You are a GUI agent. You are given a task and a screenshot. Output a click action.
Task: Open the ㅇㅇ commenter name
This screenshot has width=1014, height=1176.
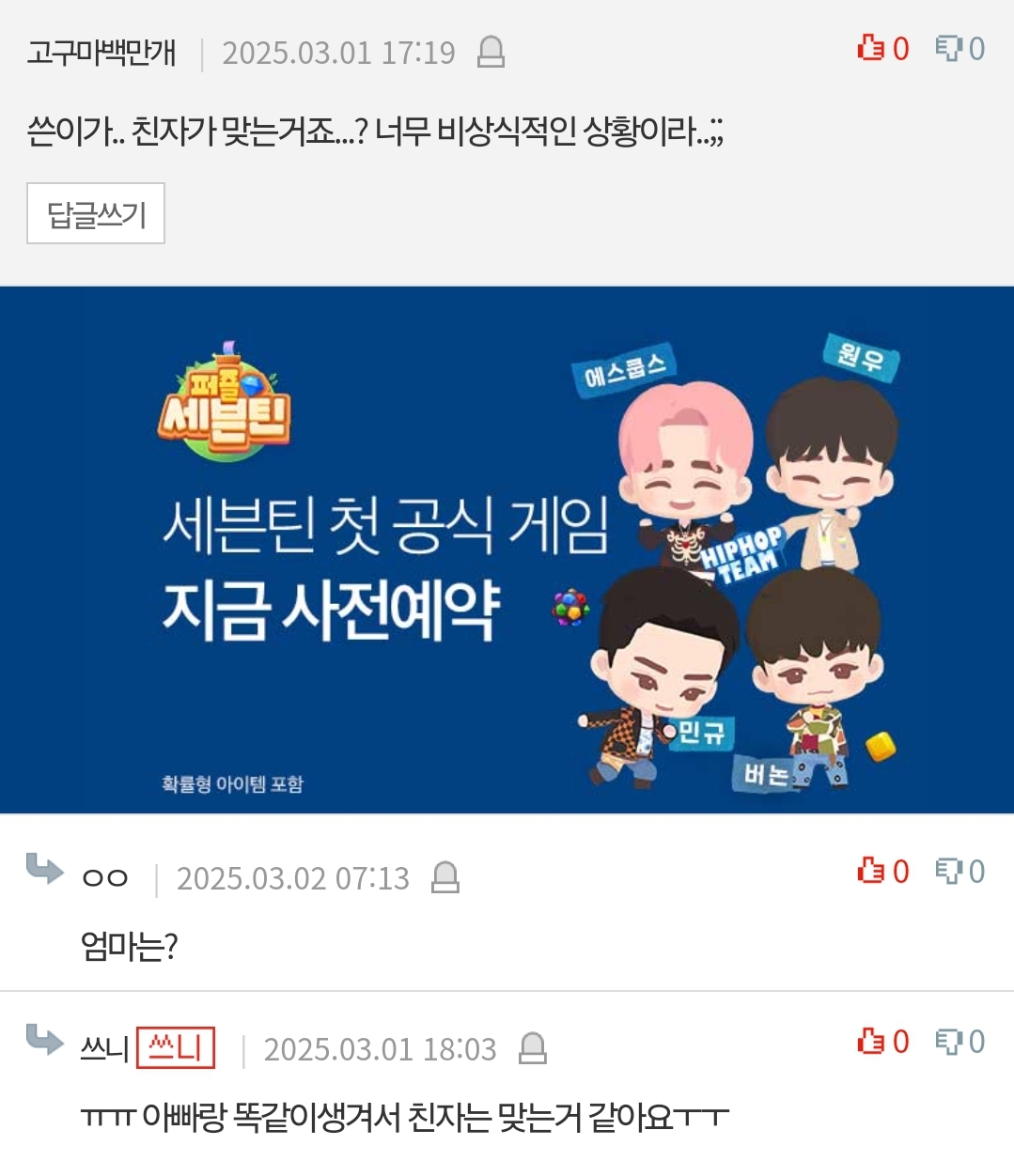point(105,878)
